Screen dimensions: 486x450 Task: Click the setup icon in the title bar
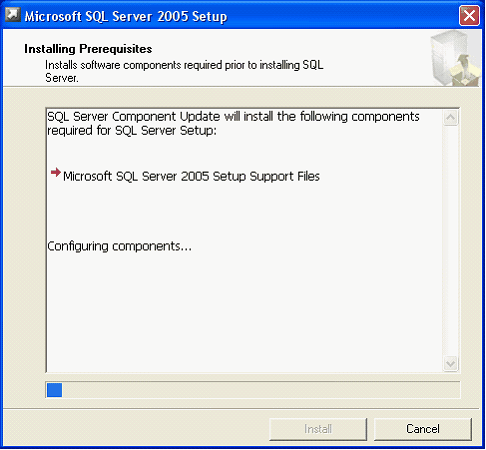pyautogui.click(x=13, y=15)
